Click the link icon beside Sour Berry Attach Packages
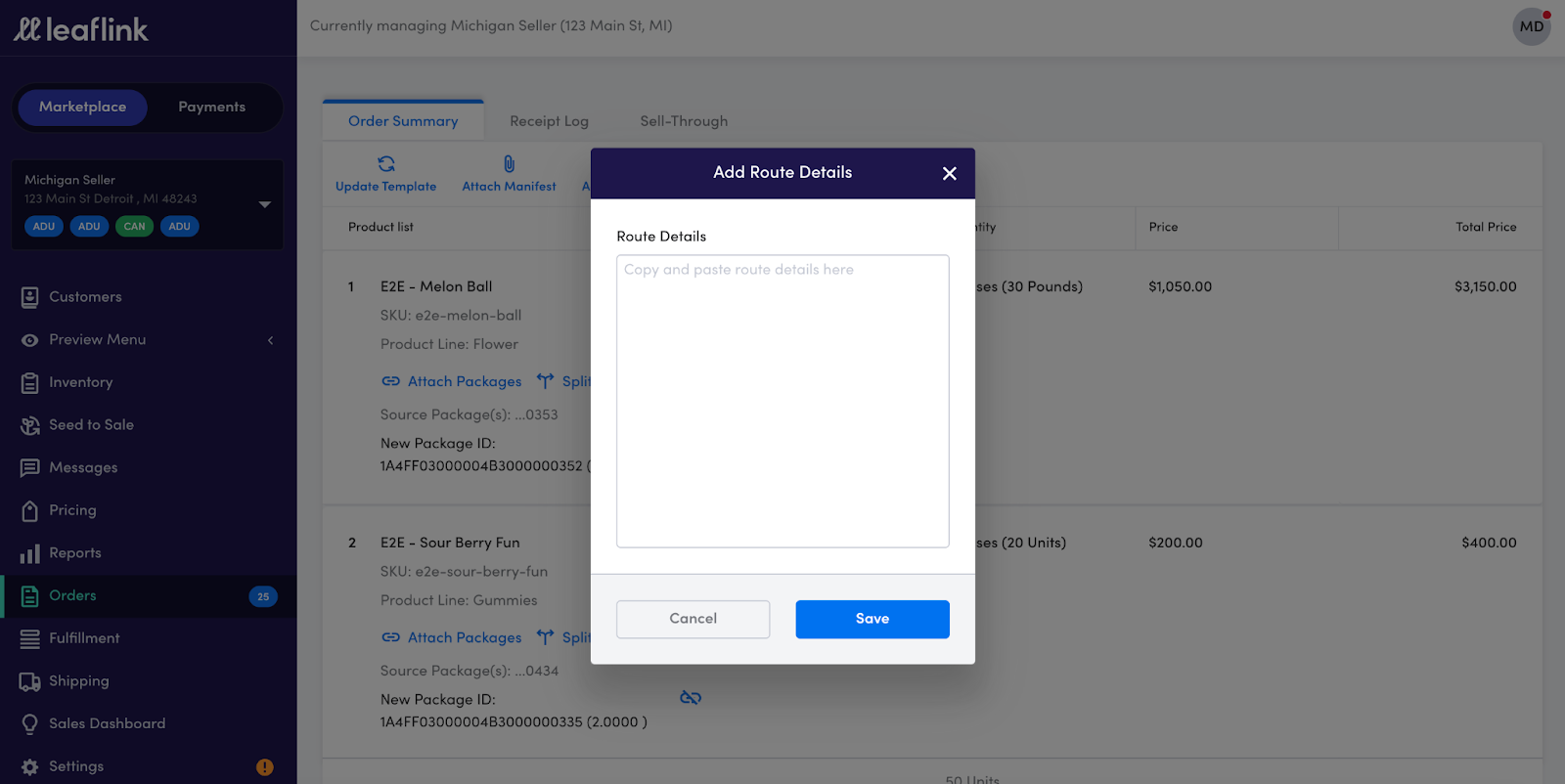The width and height of the screenshot is (1565, 784). click(x=391, y=637)
